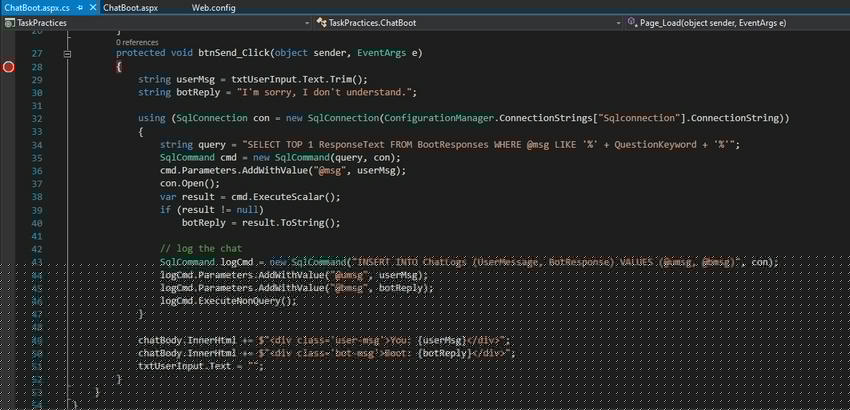Collapse the btnSend_Click method outline
The image size is (850, 410).
pyautogui.click(x=67, y=54)
